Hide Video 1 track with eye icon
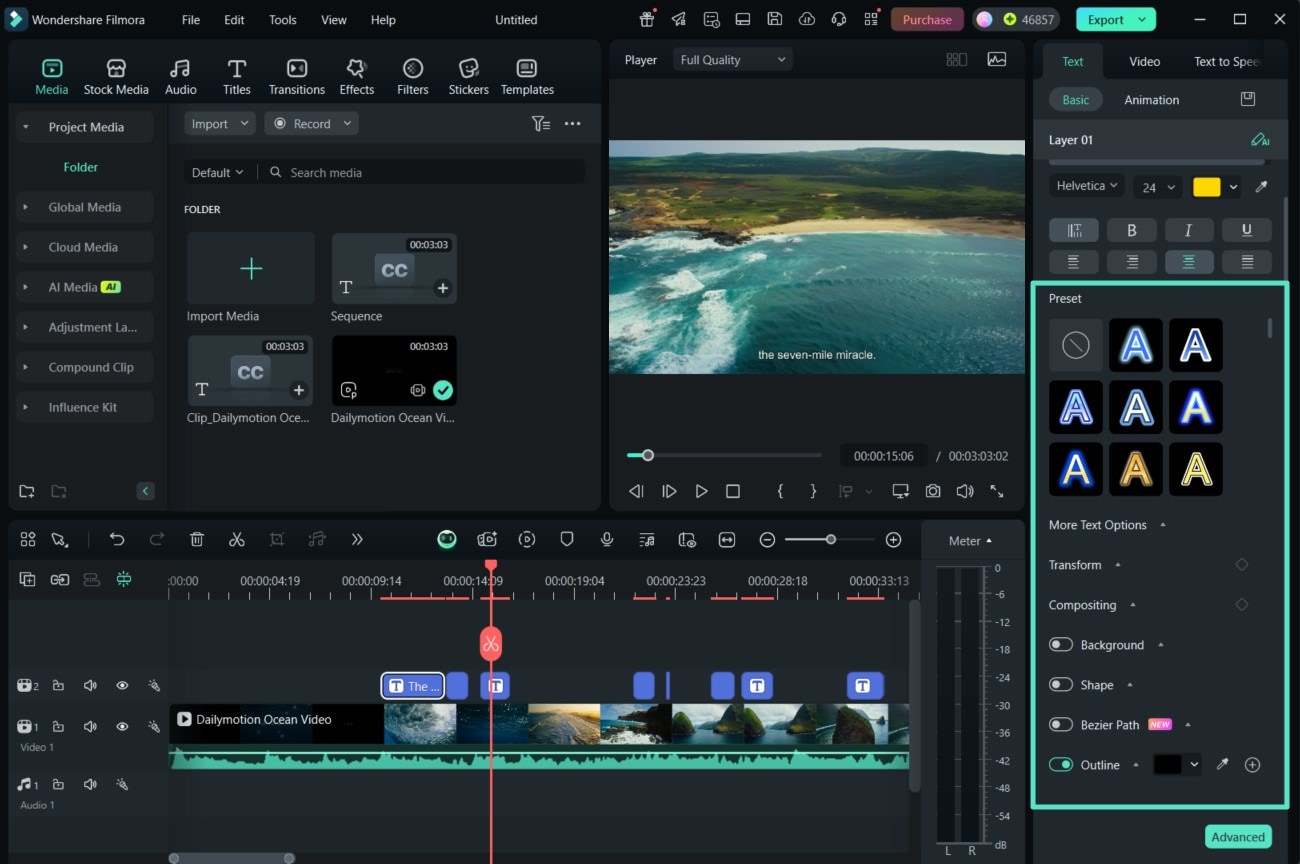Image resolution: width=1300 pixels, height=864 pixels. (x=122, y=726)
